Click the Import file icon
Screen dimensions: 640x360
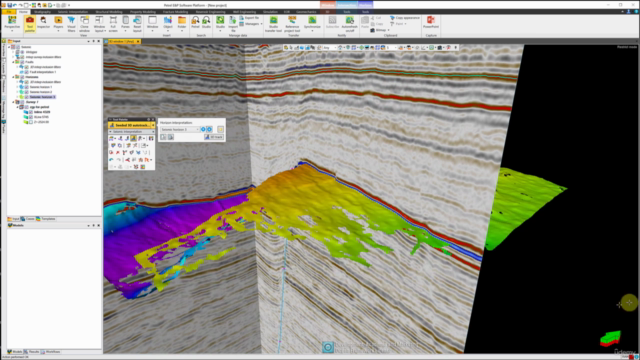(233, 24)
